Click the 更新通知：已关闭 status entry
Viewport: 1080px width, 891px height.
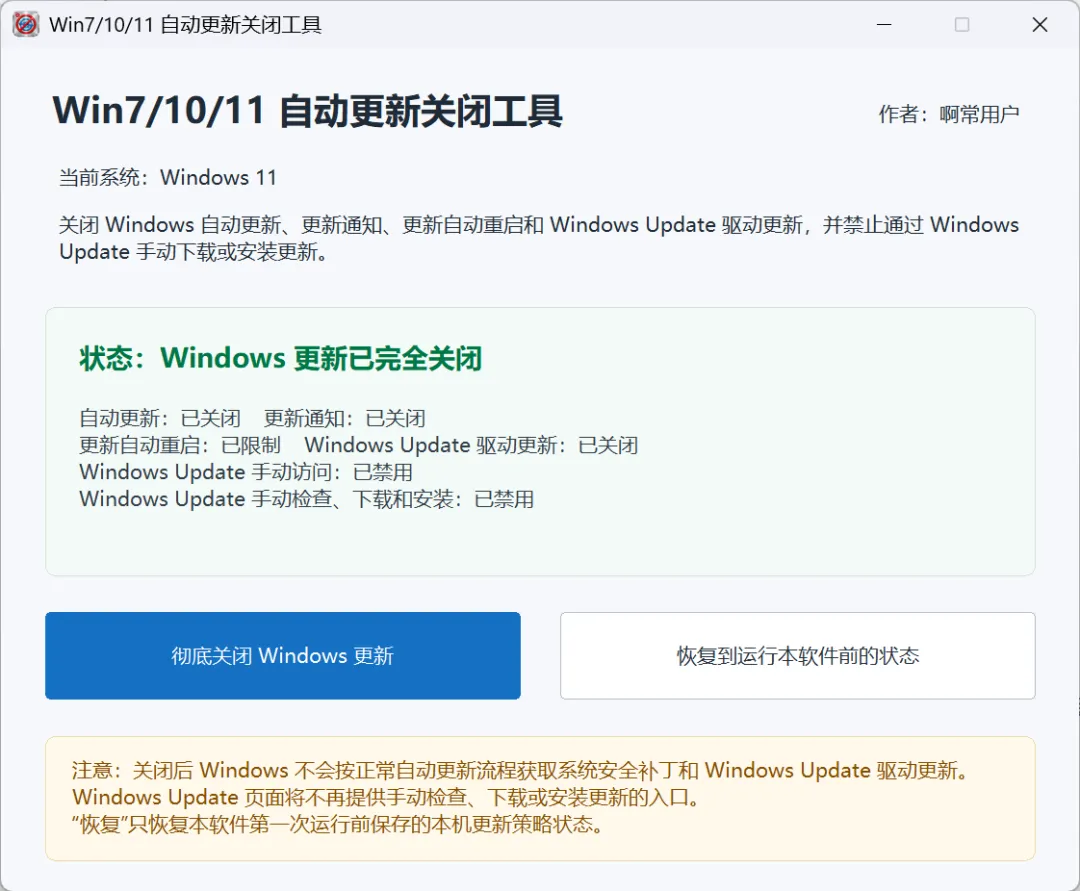click(x=344, y=418)
